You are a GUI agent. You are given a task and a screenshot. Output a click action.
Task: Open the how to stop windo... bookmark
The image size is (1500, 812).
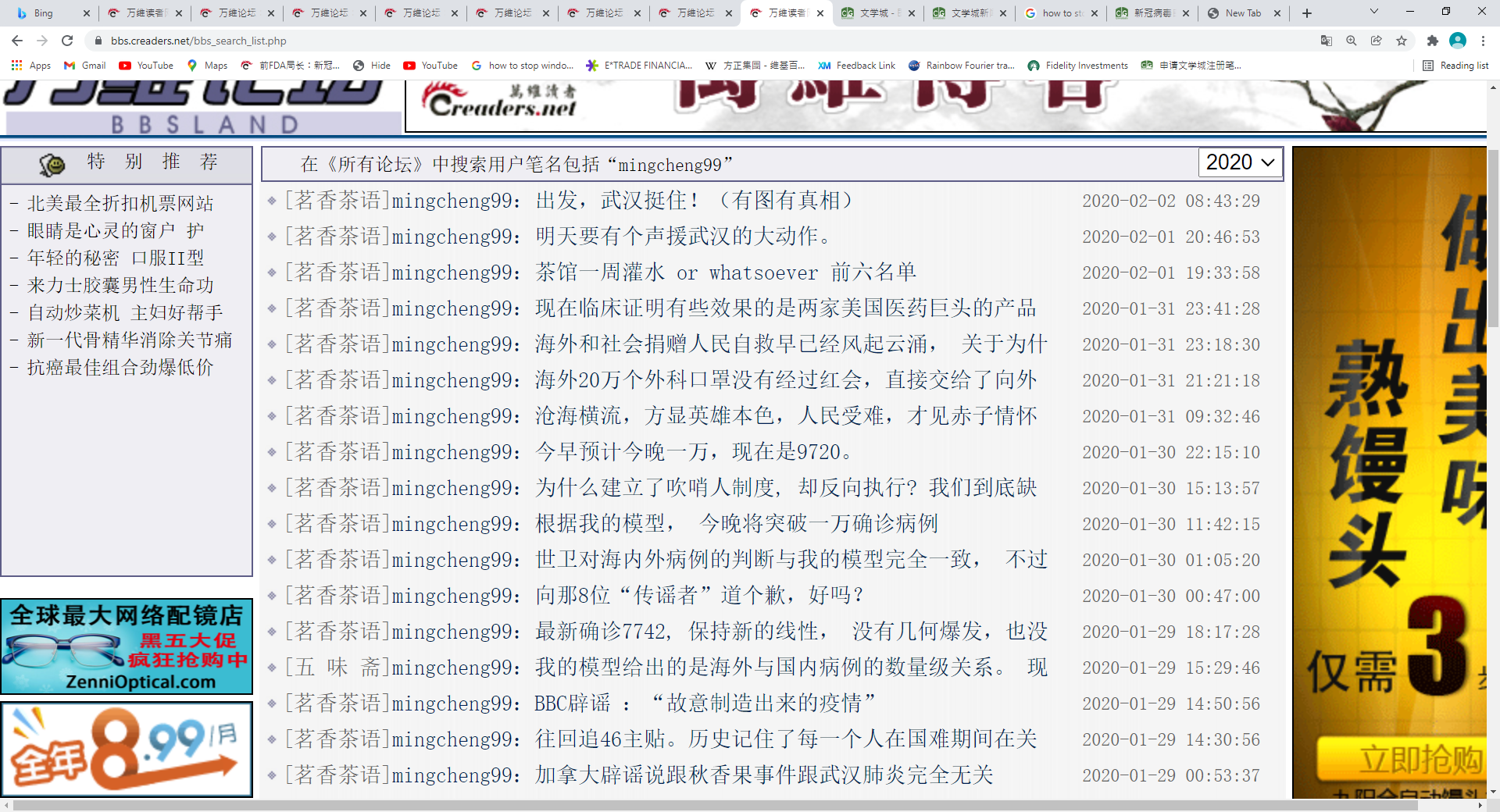[x=523, y=66]
